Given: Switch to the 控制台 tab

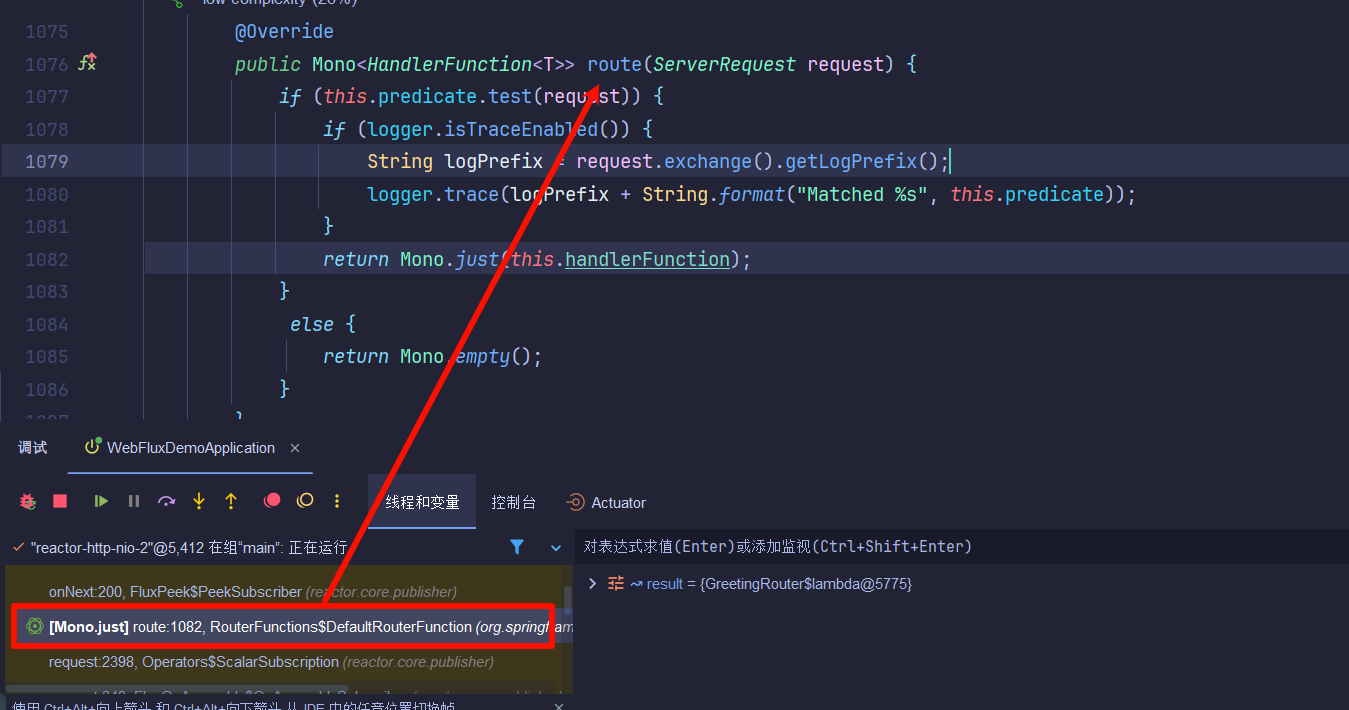Looking at the screenshot, I should (x=513, y=502).
